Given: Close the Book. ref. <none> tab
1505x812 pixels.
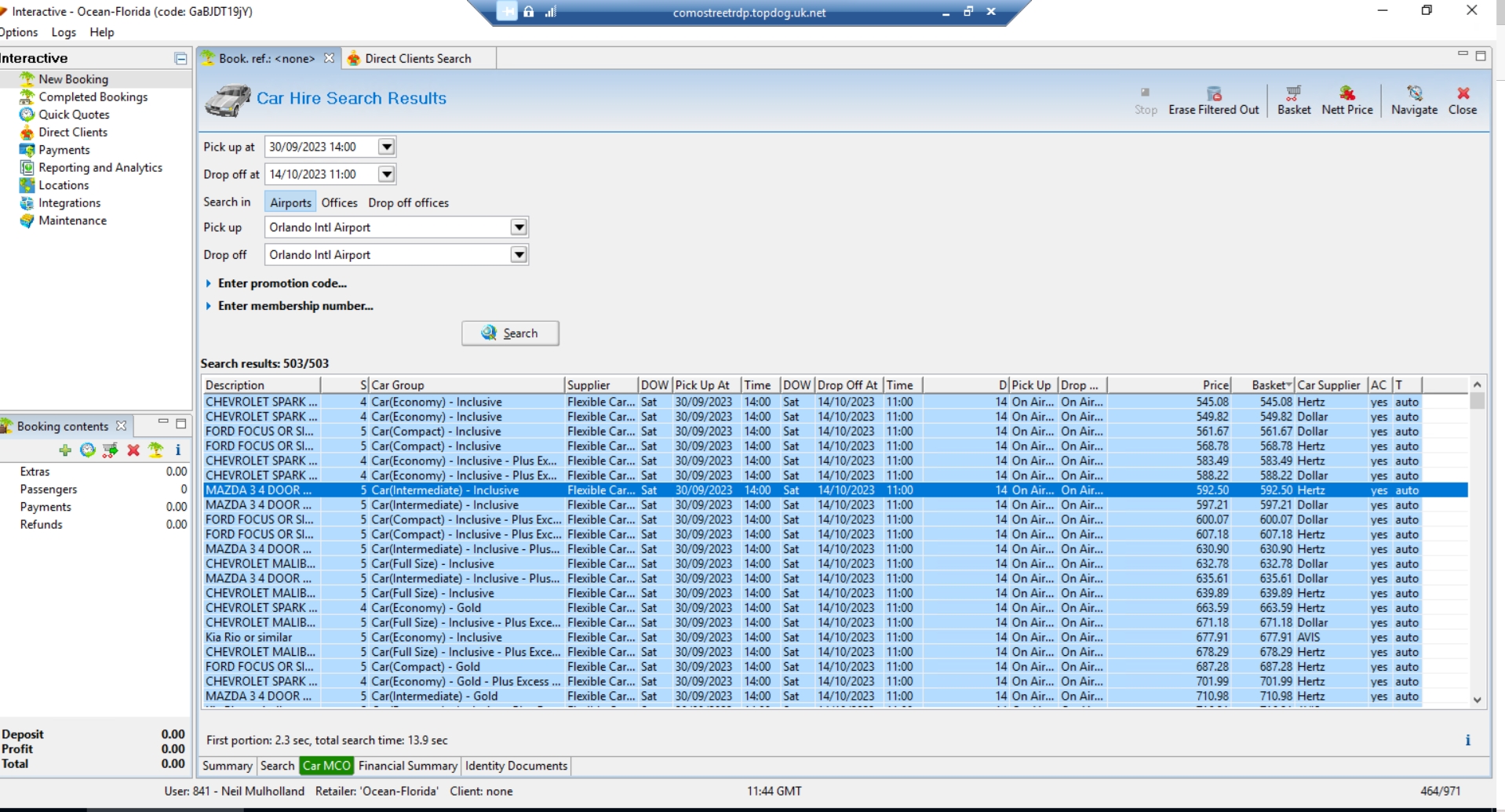Looking at the screenshot, I should (x=330, y=58).
